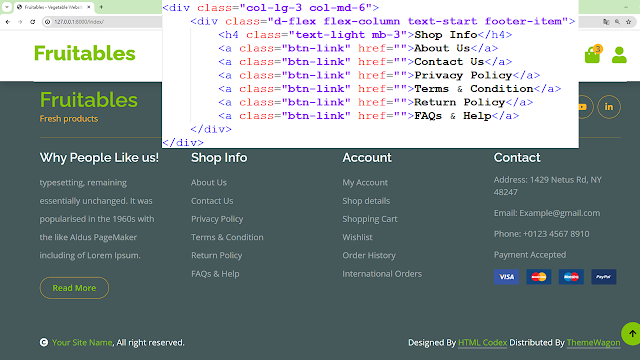Viewport: 640px width, 360px height.
Task: Close the Fruitables browser tab
Action: click(x=89, y=7)
